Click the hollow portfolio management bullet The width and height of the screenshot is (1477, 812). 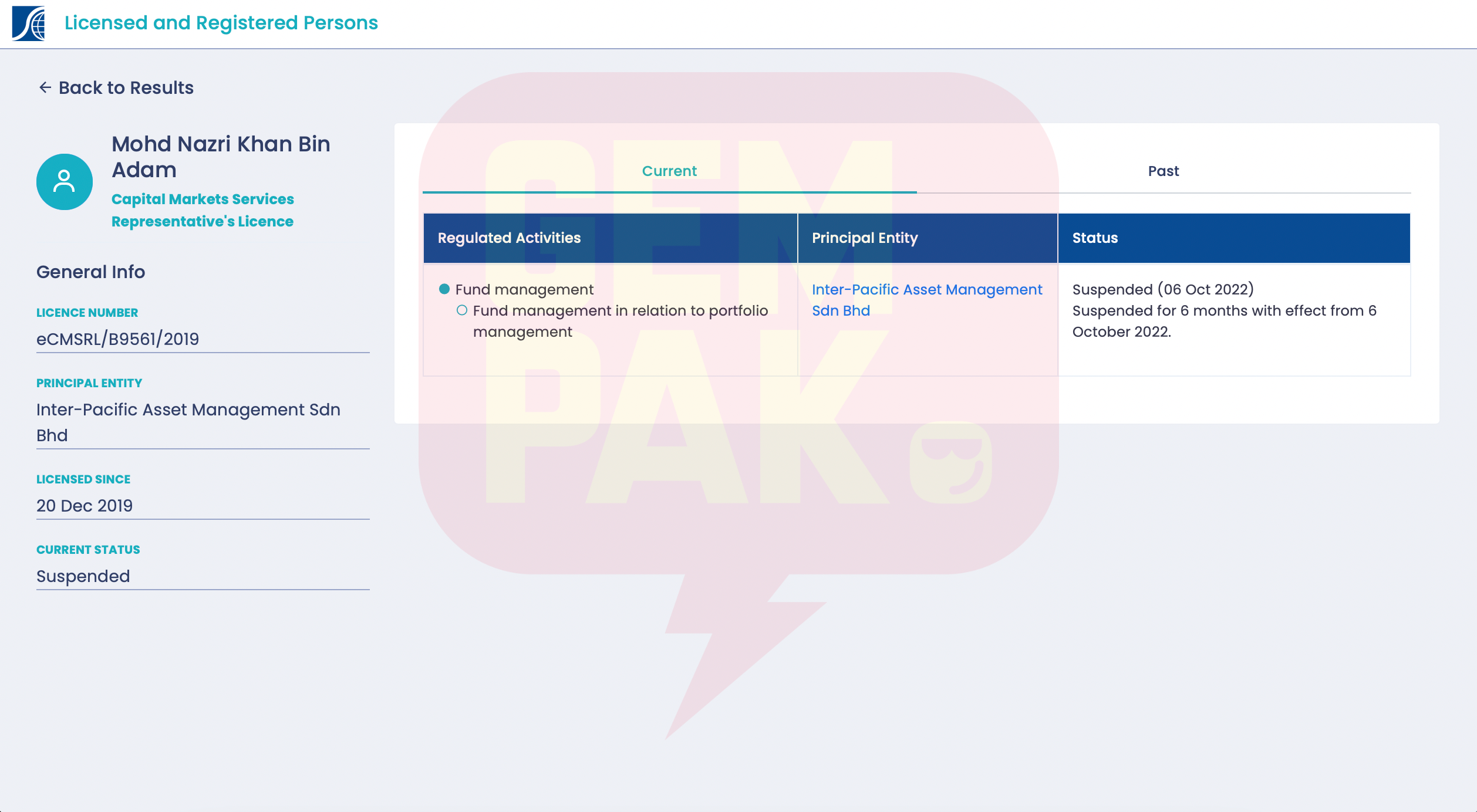pyautogui.click(x=462, y=310)
